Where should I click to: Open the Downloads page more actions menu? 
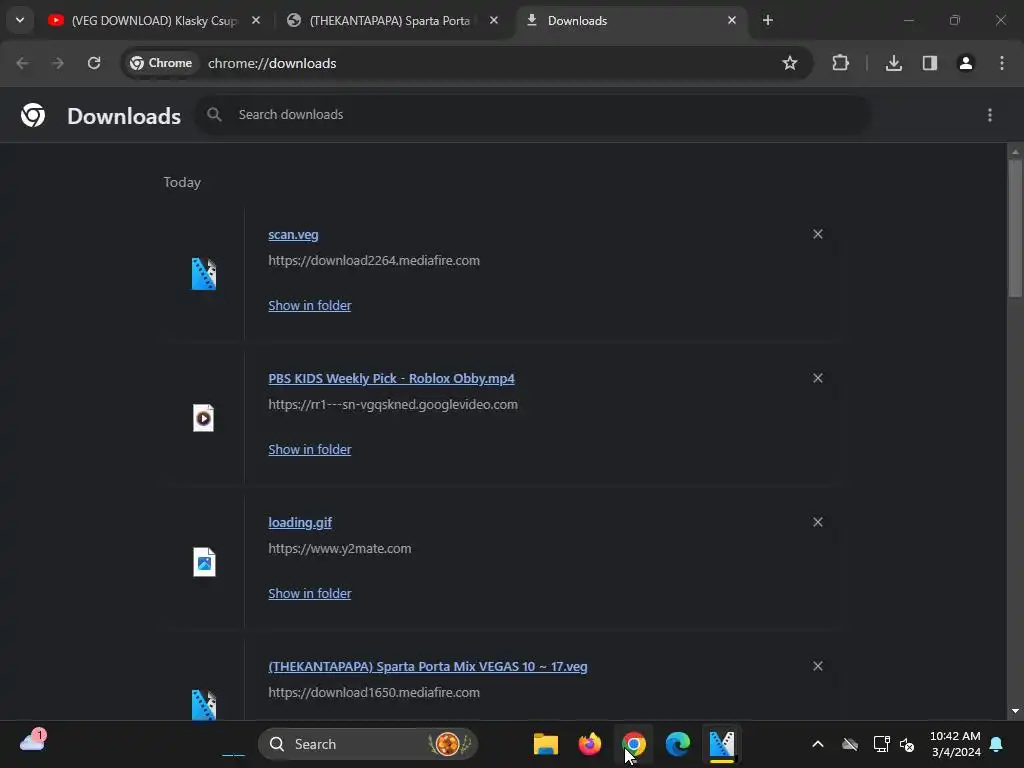pyautogui.click(x=990, y=115)
